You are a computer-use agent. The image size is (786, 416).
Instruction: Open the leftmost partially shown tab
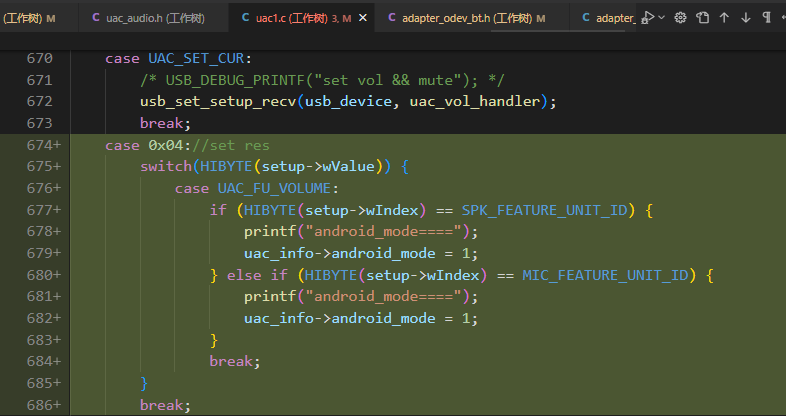click(x=38, y=18)
